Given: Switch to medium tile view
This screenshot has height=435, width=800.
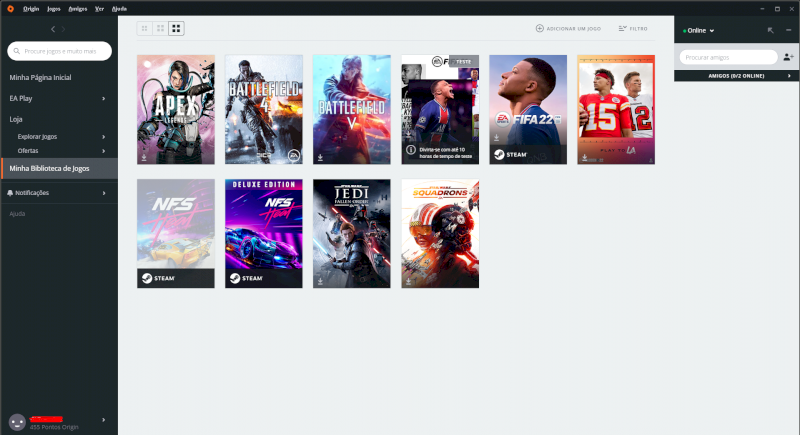Looking at the screenshot, I should 160,29.
